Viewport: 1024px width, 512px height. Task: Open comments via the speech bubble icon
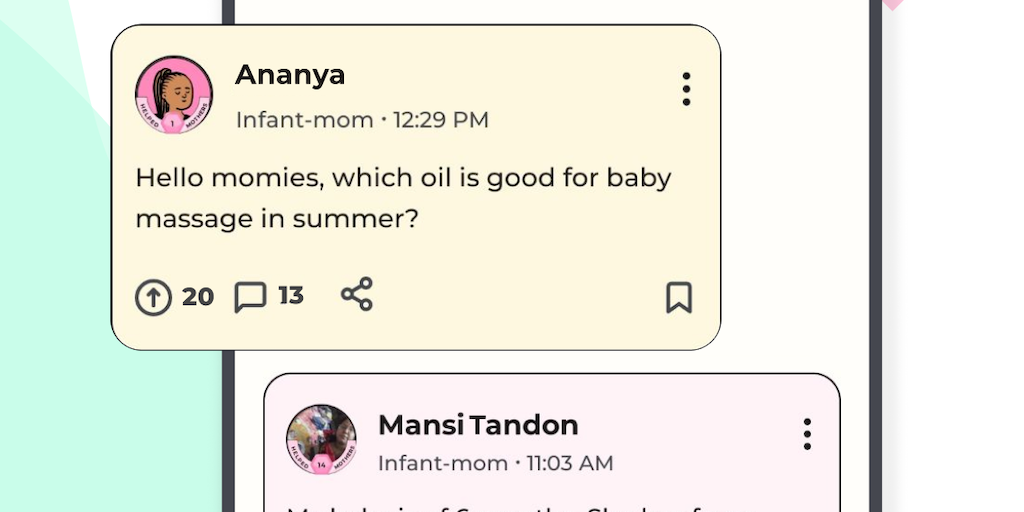[x=250, y=297]
